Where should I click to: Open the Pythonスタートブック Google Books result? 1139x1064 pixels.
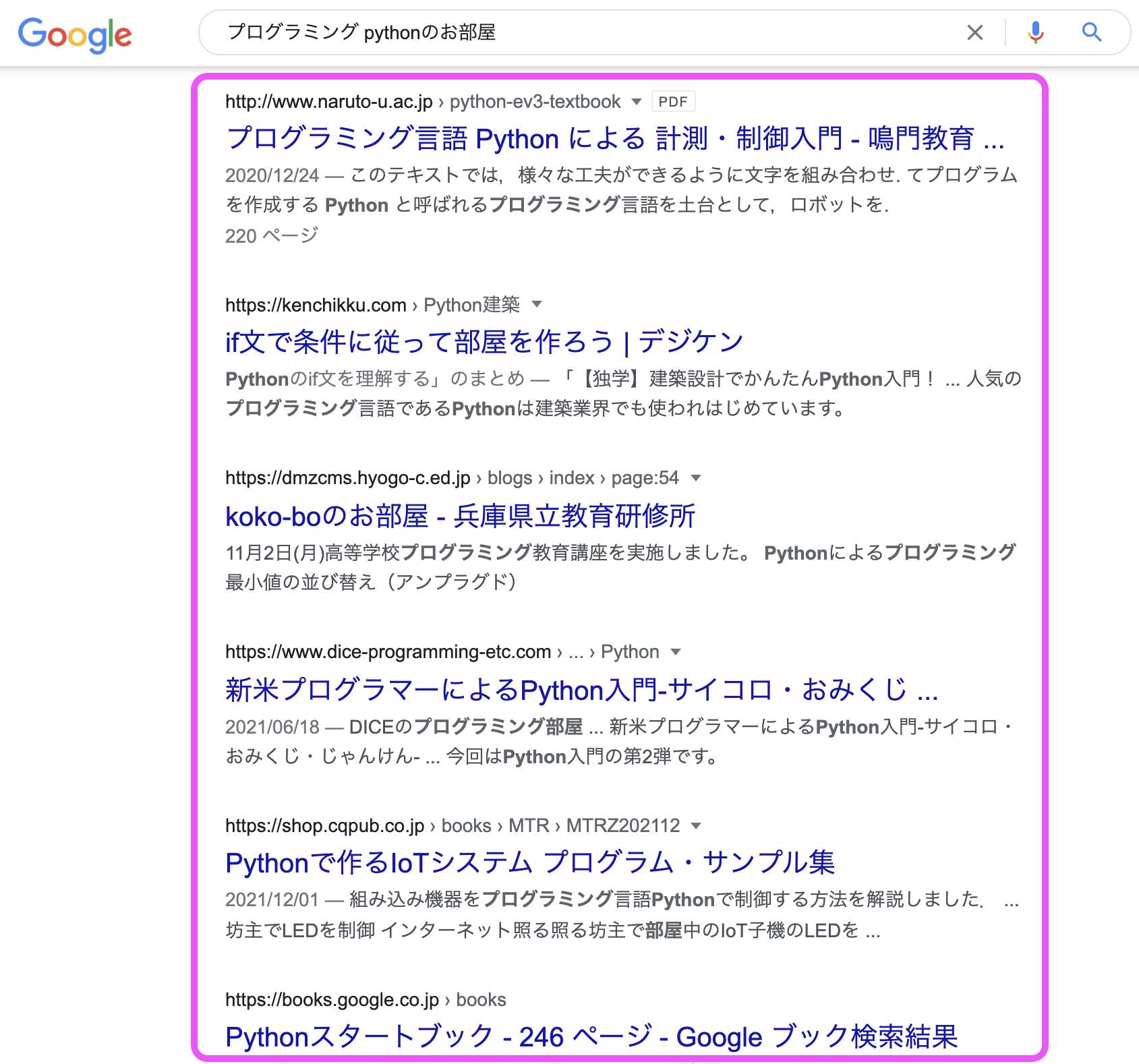point(593,1036)
